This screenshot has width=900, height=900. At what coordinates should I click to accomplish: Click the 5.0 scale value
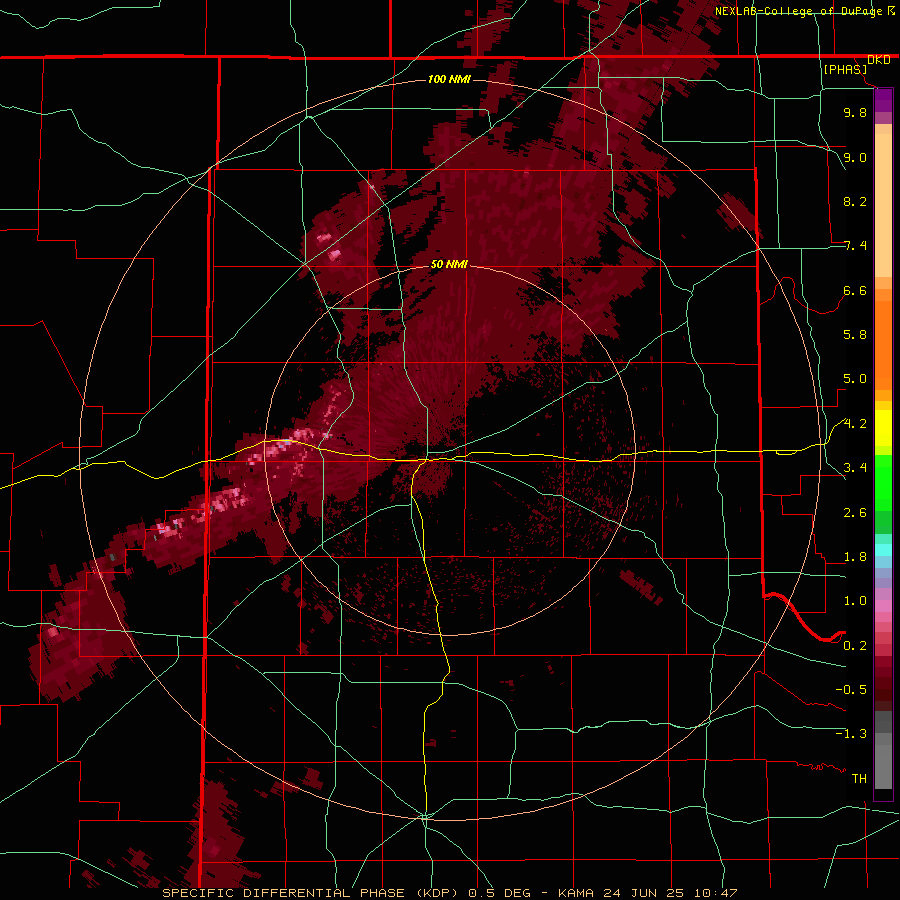click(x=855, y=379)
